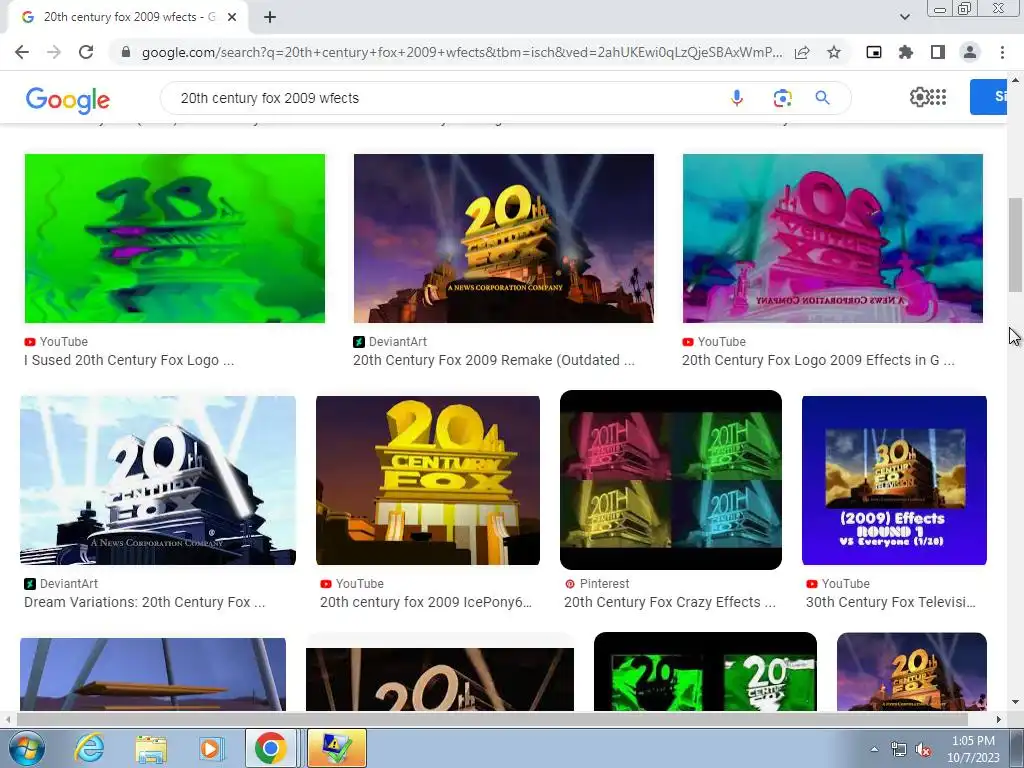Click YouTube source above 'I Sused' result
Screen dimensions: 1024x768
click(63, 342)
